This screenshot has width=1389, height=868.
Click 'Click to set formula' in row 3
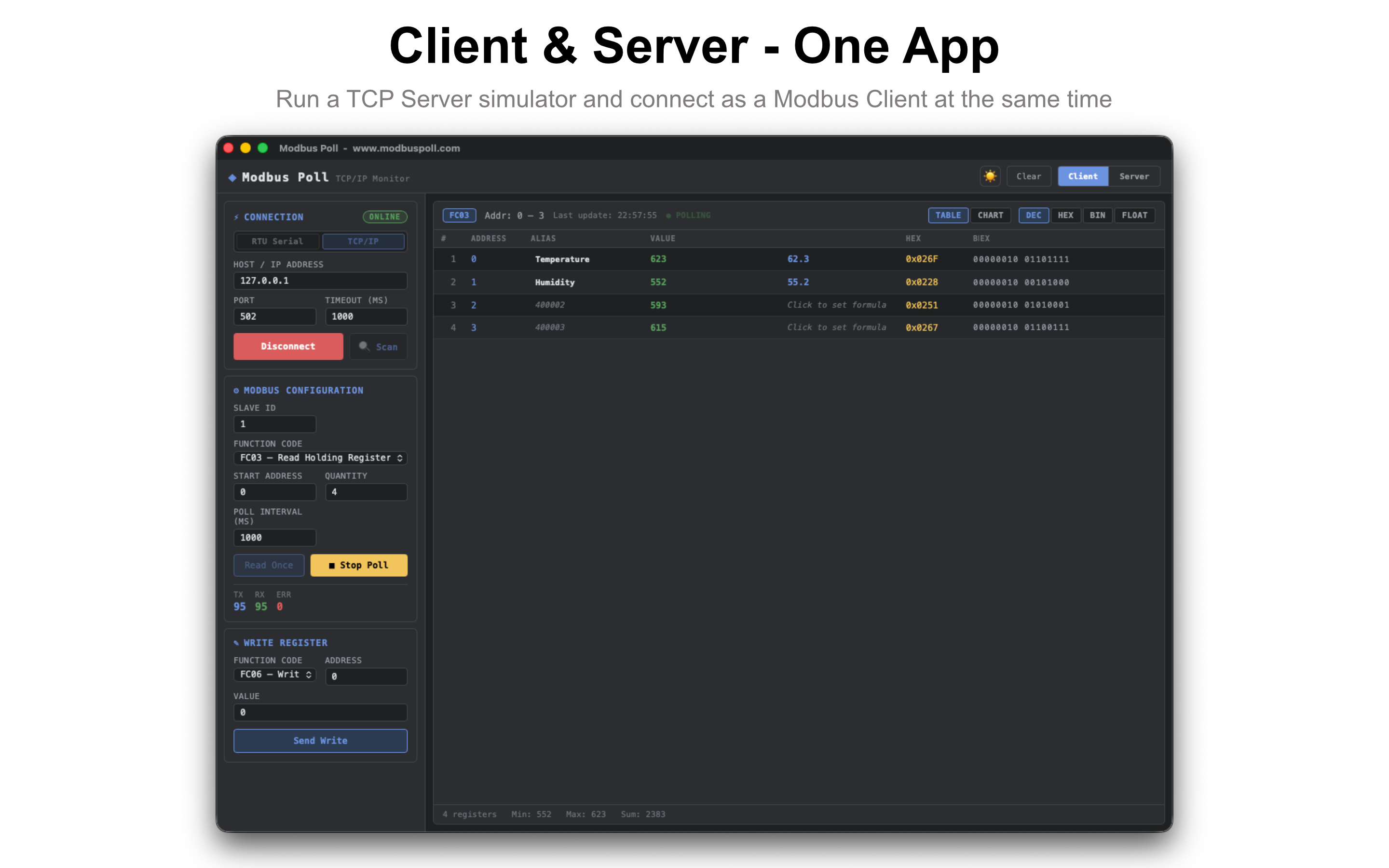[836, 305]
